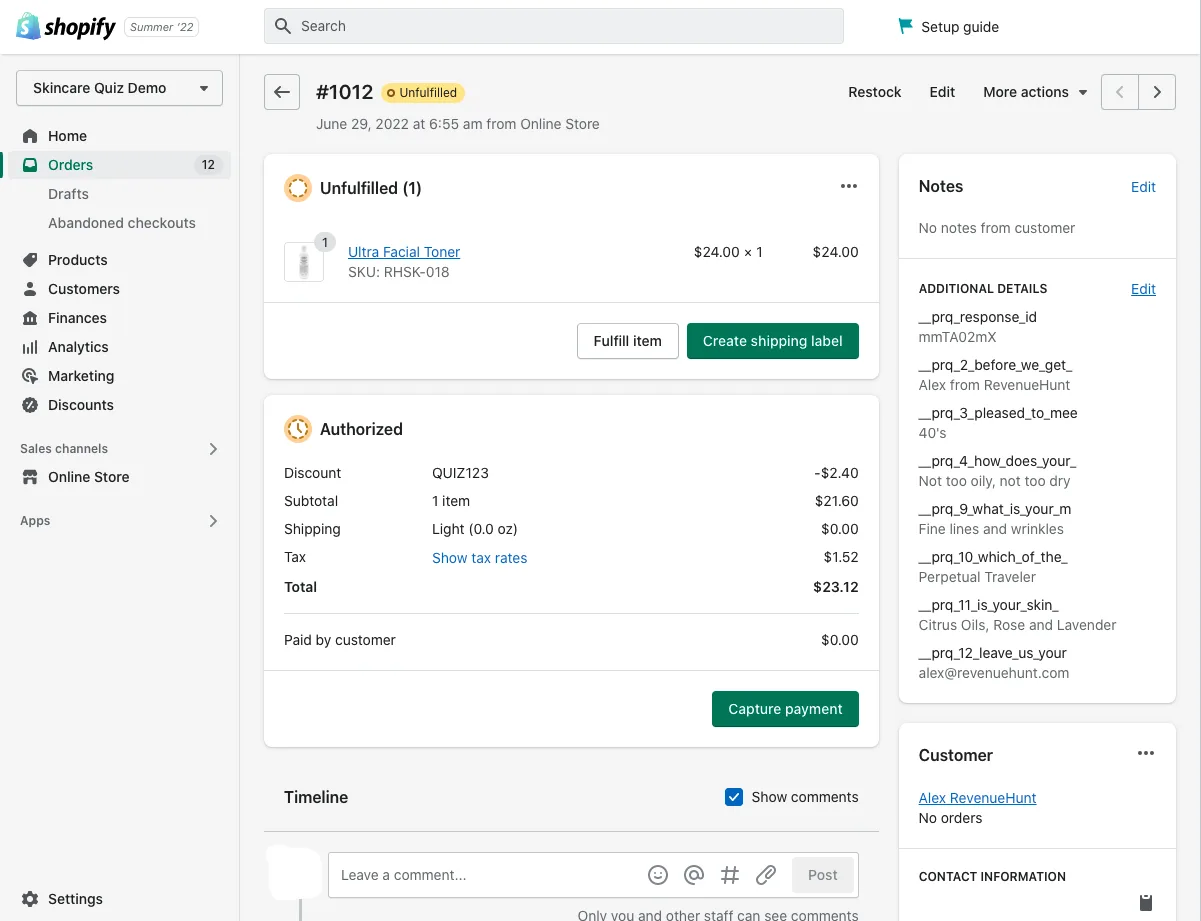Click the top search bar
This screenshot has width=1201, height=921.
click(554, 26)
